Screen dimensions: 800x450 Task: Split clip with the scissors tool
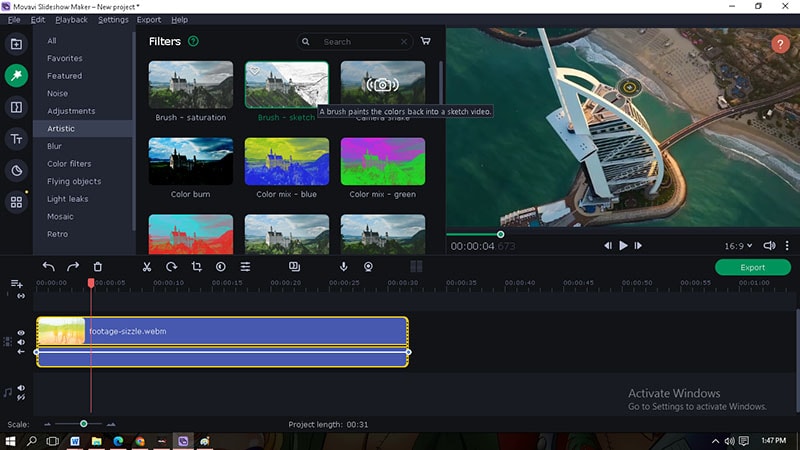[x=147, y=266]
